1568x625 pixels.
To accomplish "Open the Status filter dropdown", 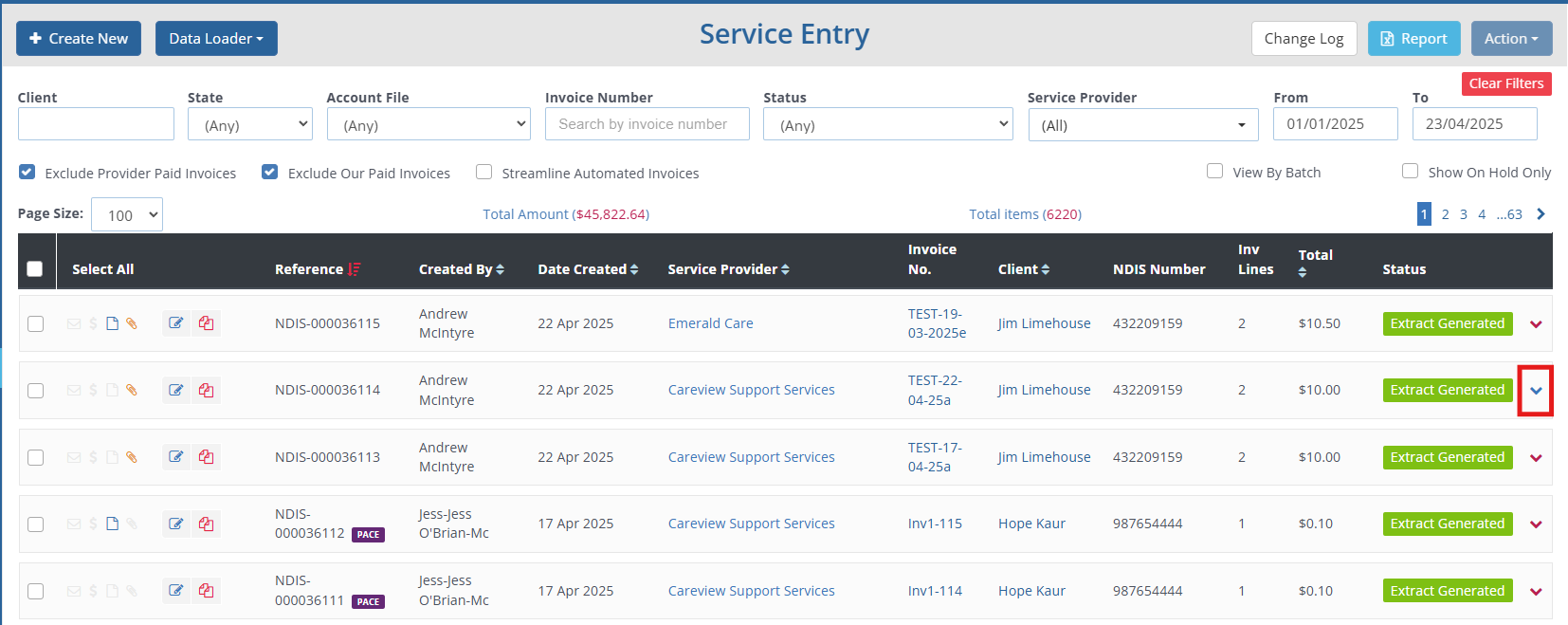I will click(x=887, y=124).
